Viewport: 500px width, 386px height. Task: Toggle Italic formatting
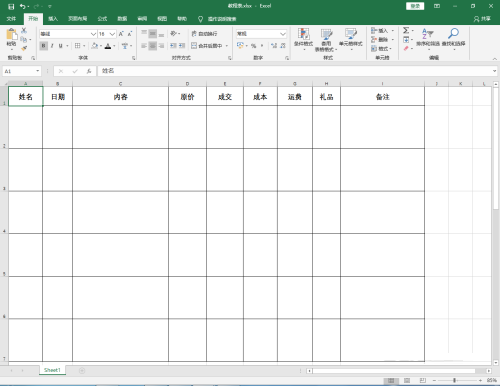52,46
